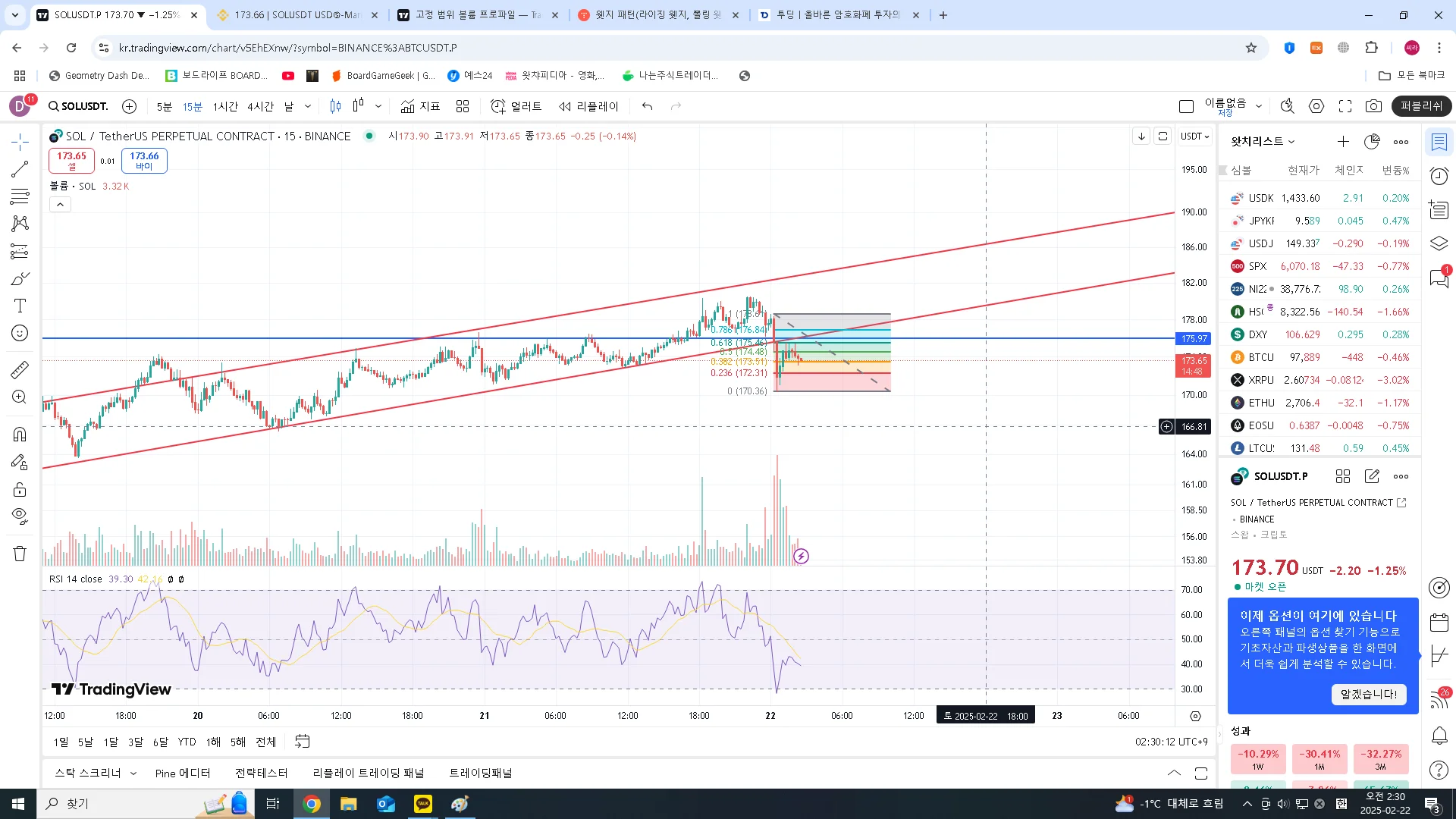This screenshot has width=1456, height=819.
Task: Open the alert (얼러트) creator
Action: [516, 106]
